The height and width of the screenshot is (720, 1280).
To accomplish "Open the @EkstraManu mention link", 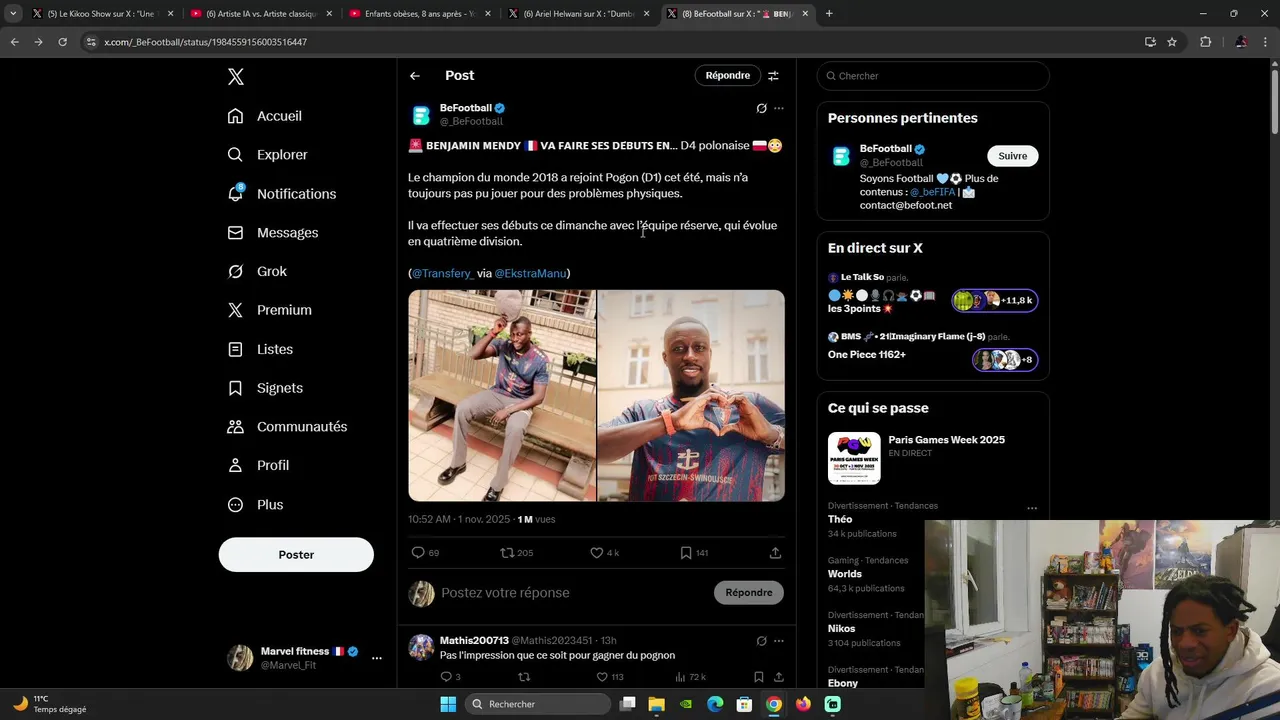I will pos(531,274).
